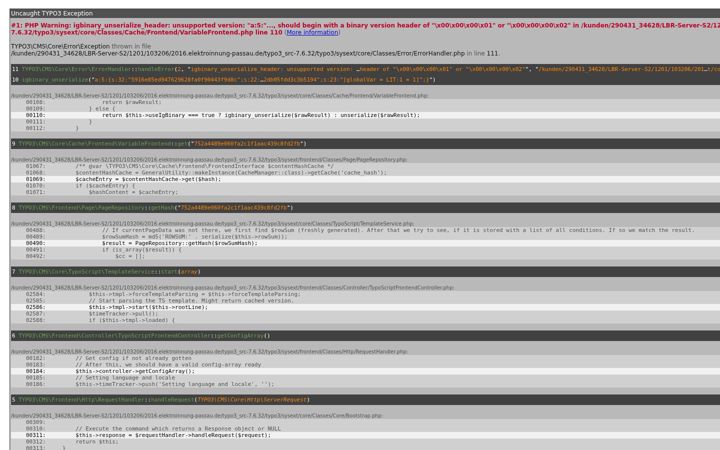Click line 01070 "if ($cacheEntry) {"
The image size is (720, 450).
click(x=365, y=186)
